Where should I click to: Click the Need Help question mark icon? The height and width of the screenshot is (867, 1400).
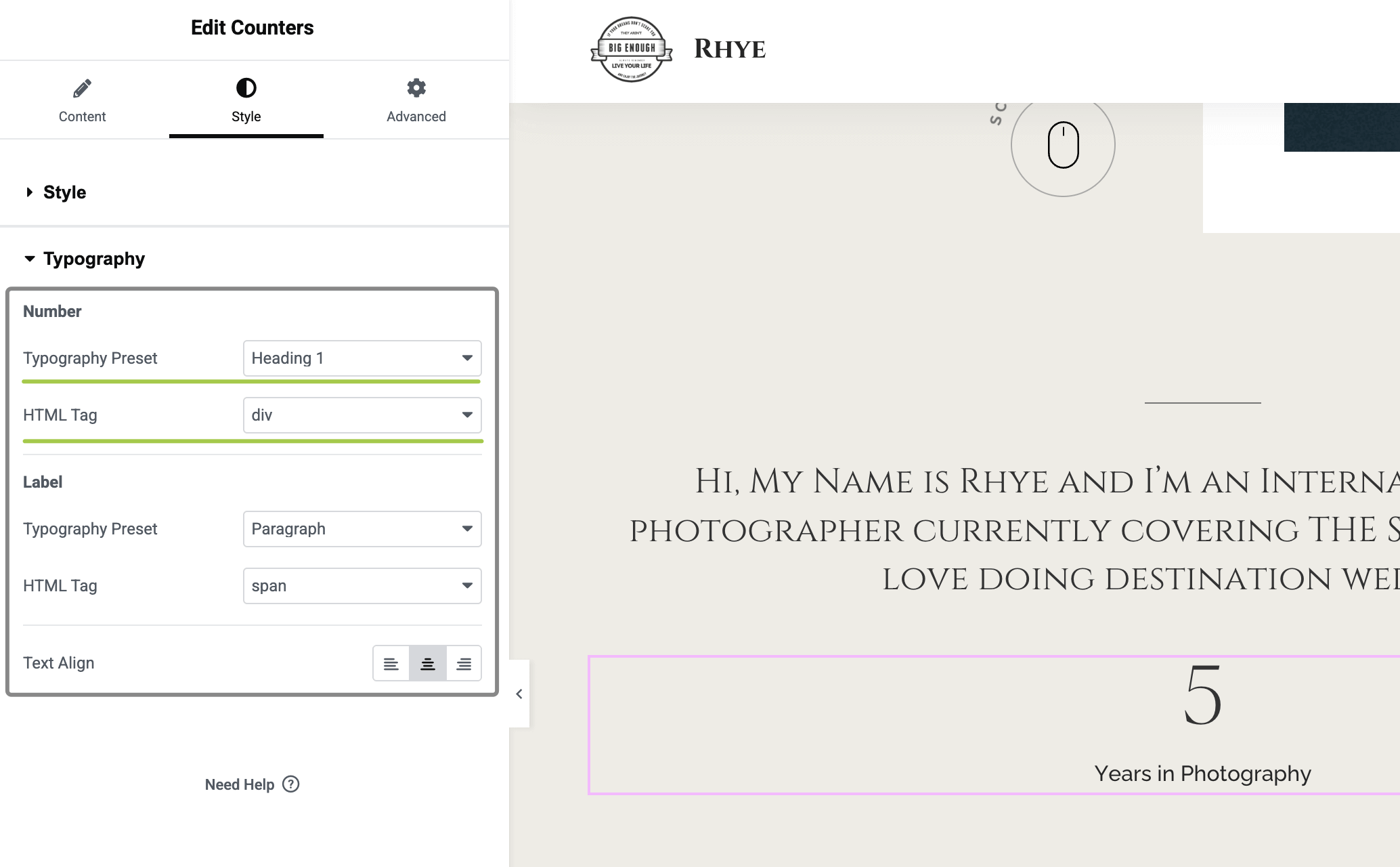point(291,784)
